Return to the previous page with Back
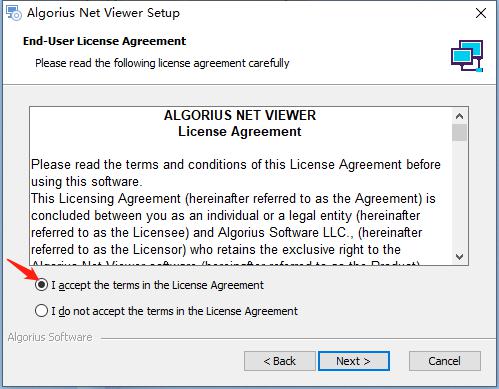 click(280, 361)
